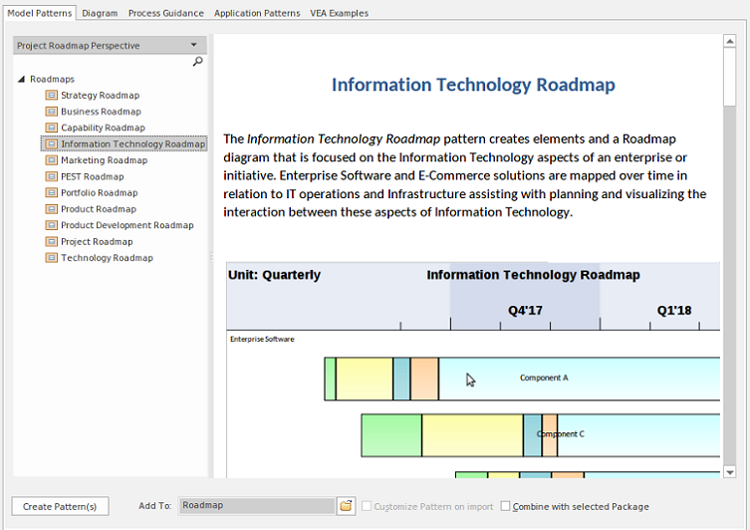This screenshot has width=750, height=530.
Task: Click the PEST Roadmap pattern icon
Action: click(51, 177)
